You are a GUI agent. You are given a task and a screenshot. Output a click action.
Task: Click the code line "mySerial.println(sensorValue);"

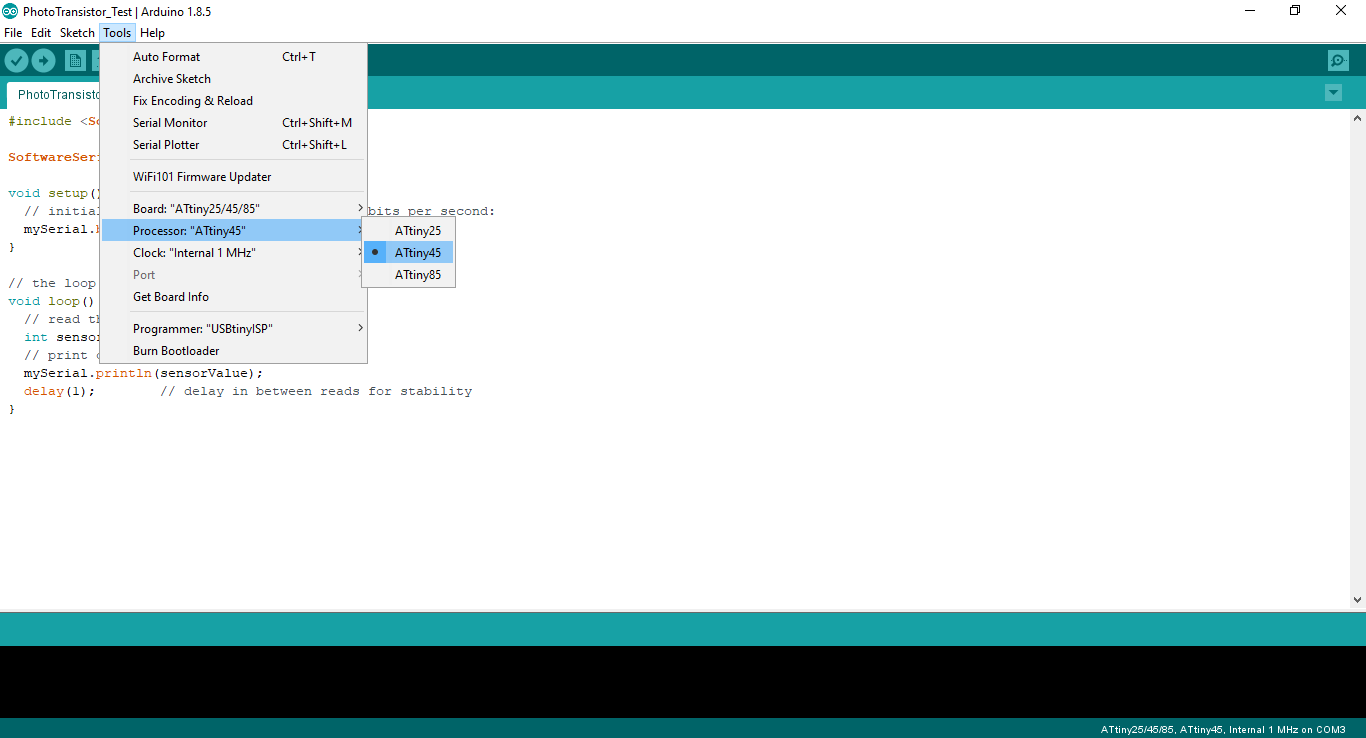pos(144,373)
